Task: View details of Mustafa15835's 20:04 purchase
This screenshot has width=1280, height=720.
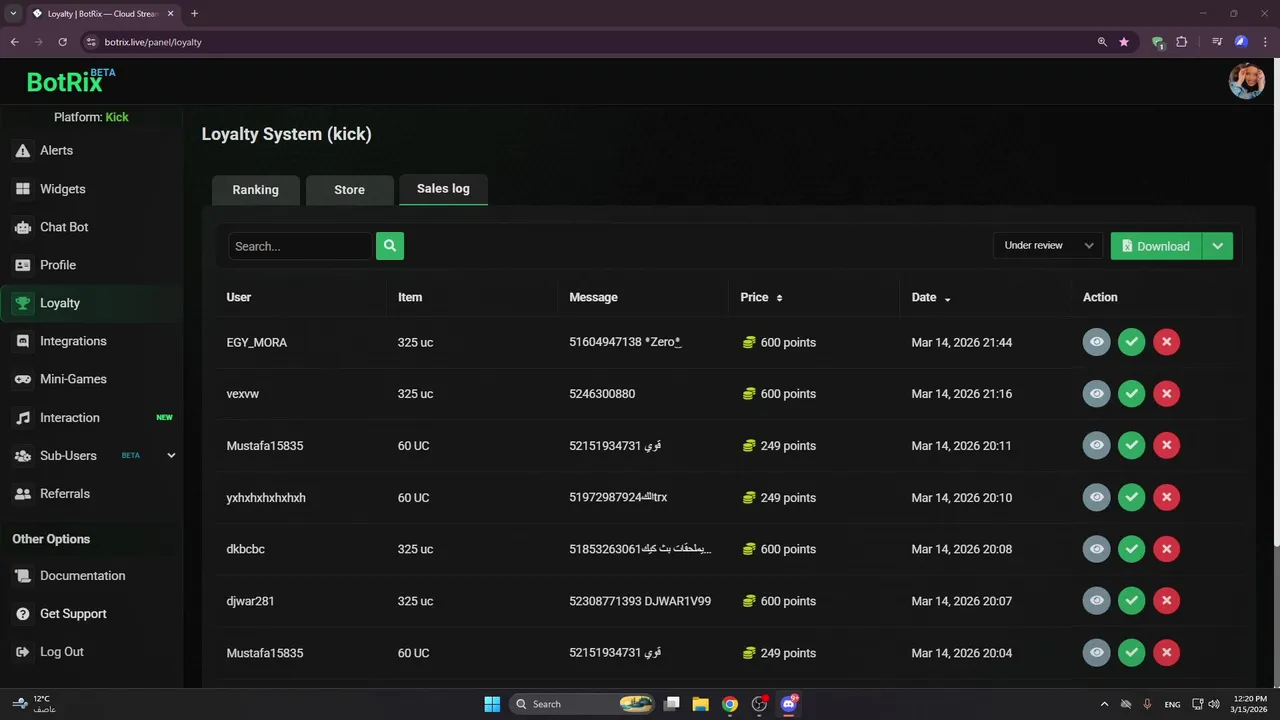Action: click(1096, 653)
